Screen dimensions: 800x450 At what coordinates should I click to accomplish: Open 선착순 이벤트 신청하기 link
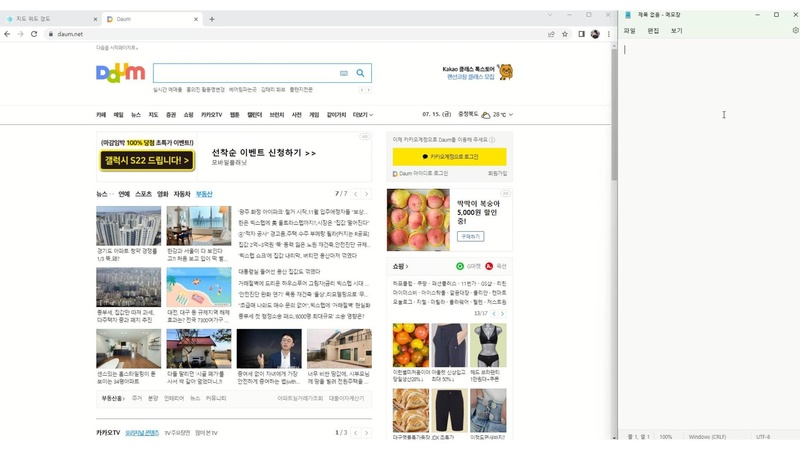[263, 153]
